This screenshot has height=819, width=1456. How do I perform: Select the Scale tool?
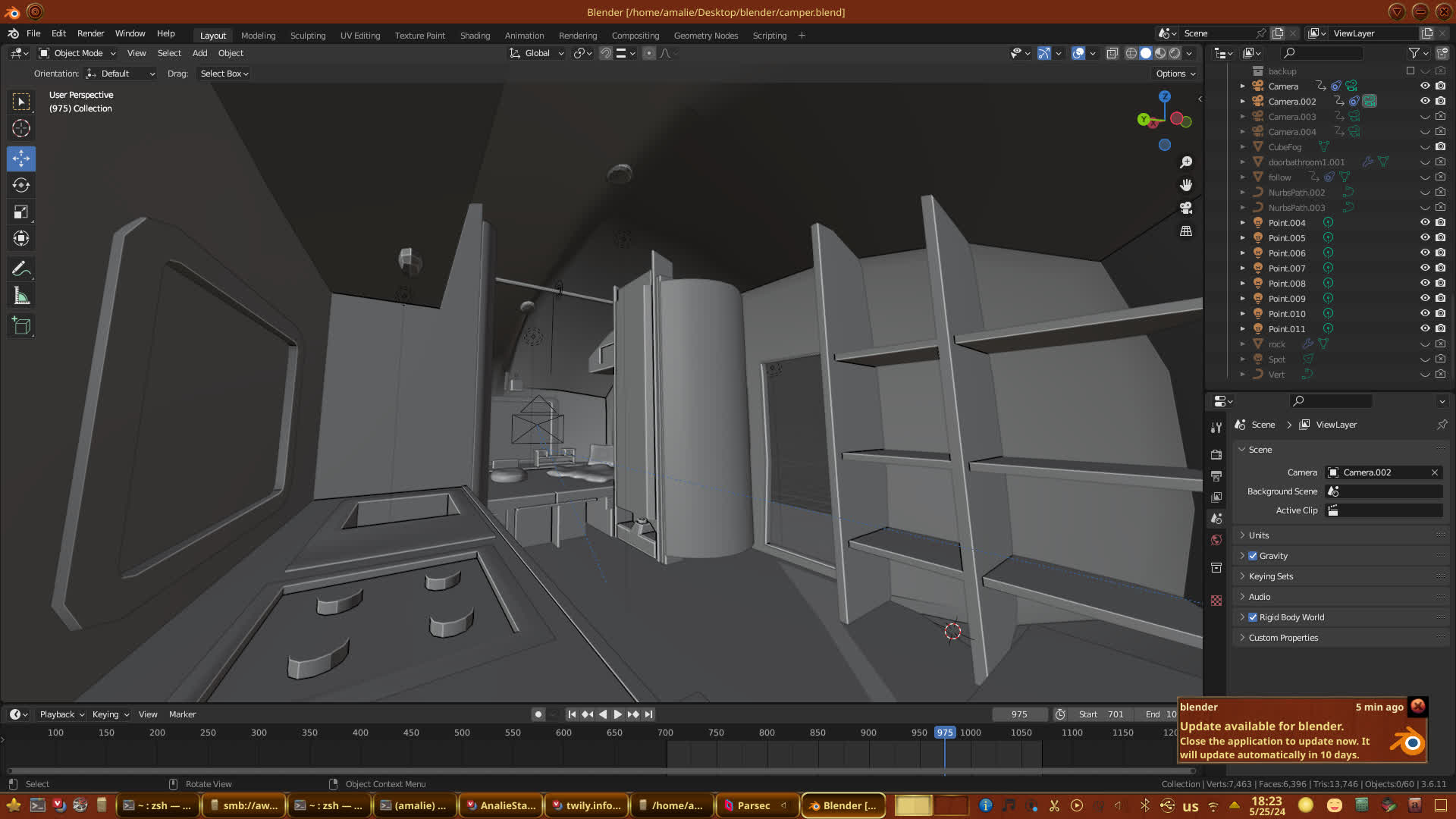(x=21, y=212)
